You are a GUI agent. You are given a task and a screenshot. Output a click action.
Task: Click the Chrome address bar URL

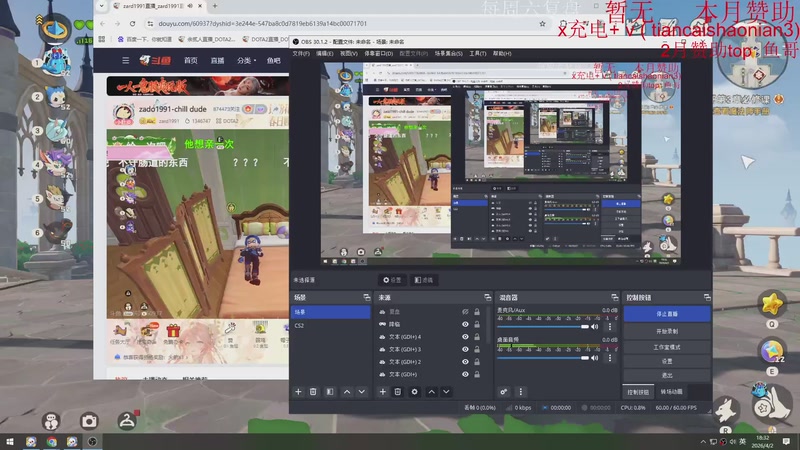[262, 23]
